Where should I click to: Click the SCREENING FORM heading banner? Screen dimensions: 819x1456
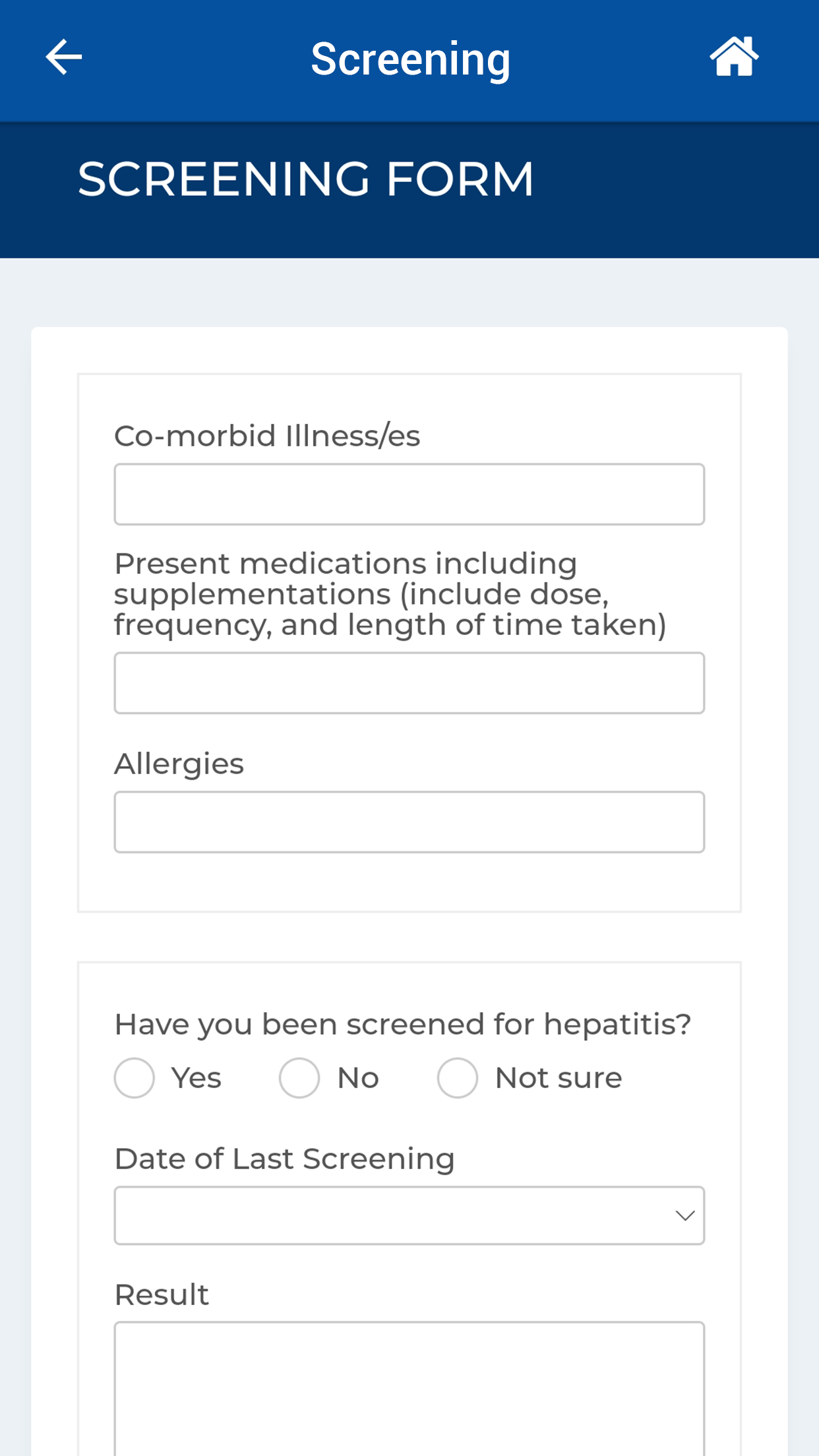[409, 190]
